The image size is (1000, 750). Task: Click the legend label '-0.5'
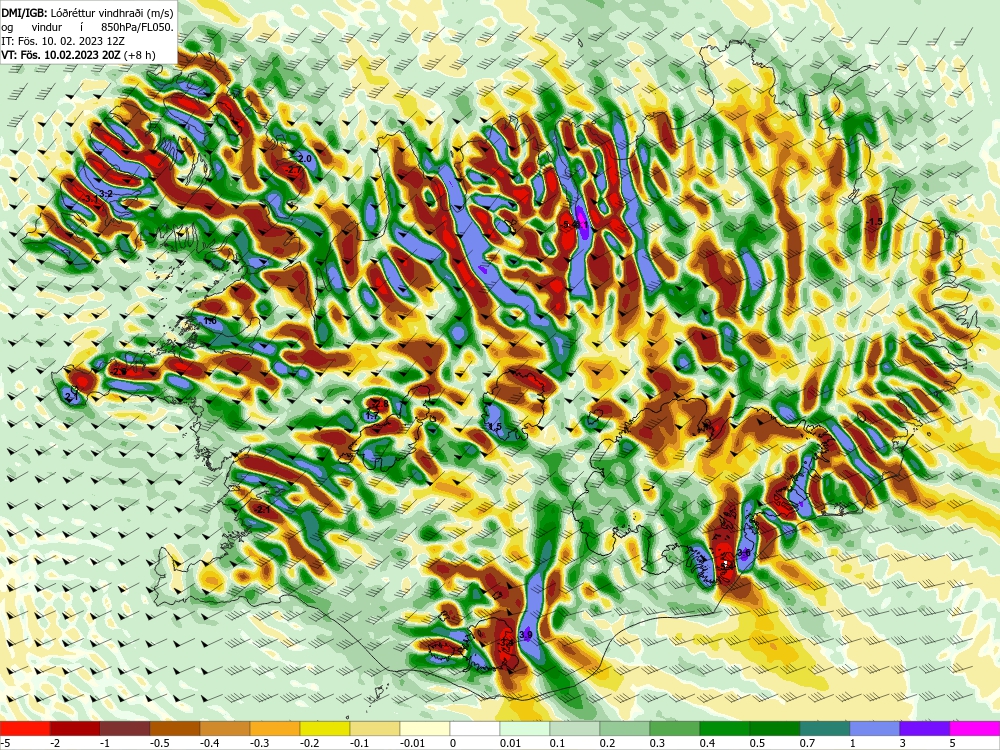pyautogui.click(x=159, y=743)
